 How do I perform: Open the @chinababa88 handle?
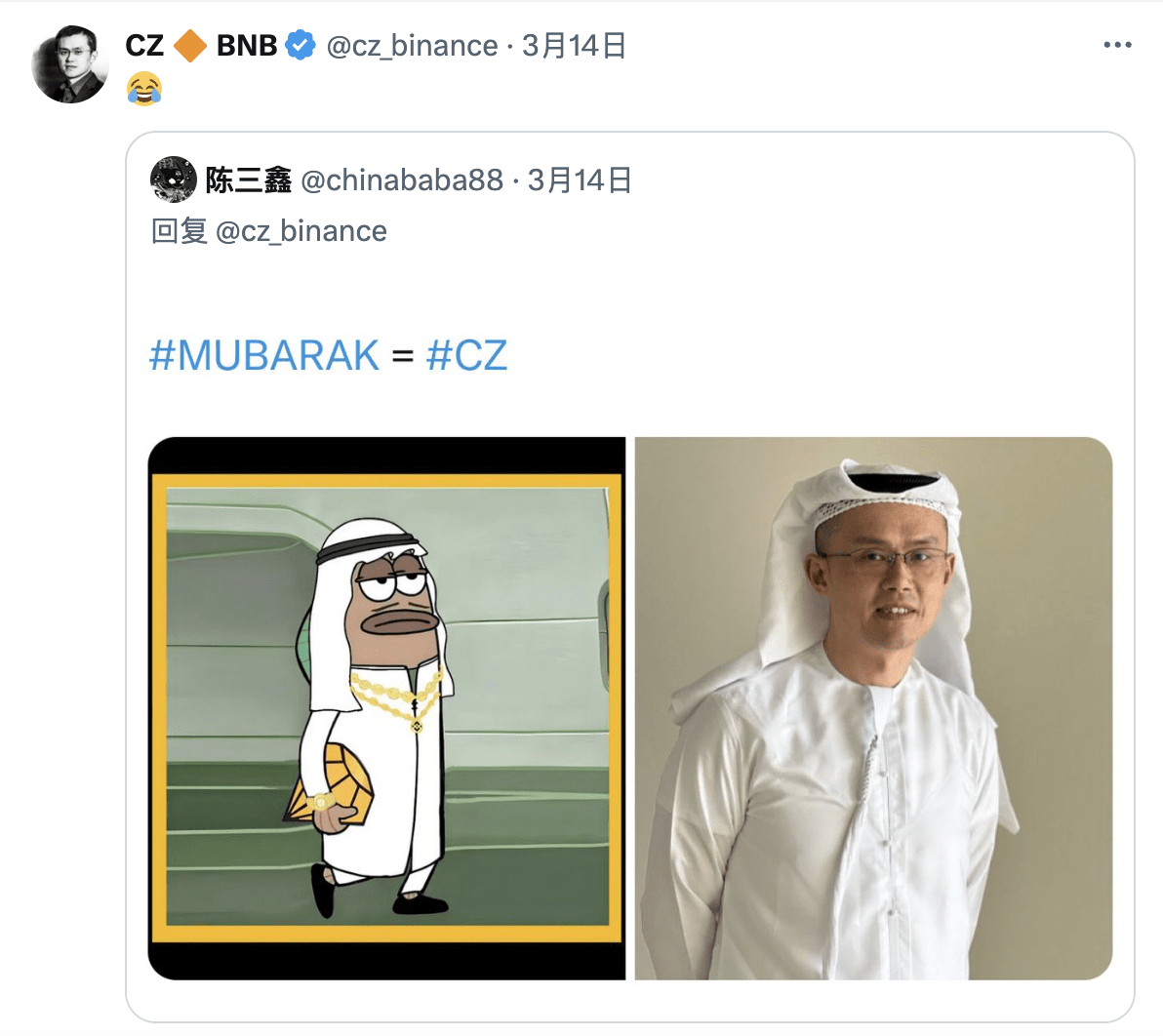pos(402,180)
